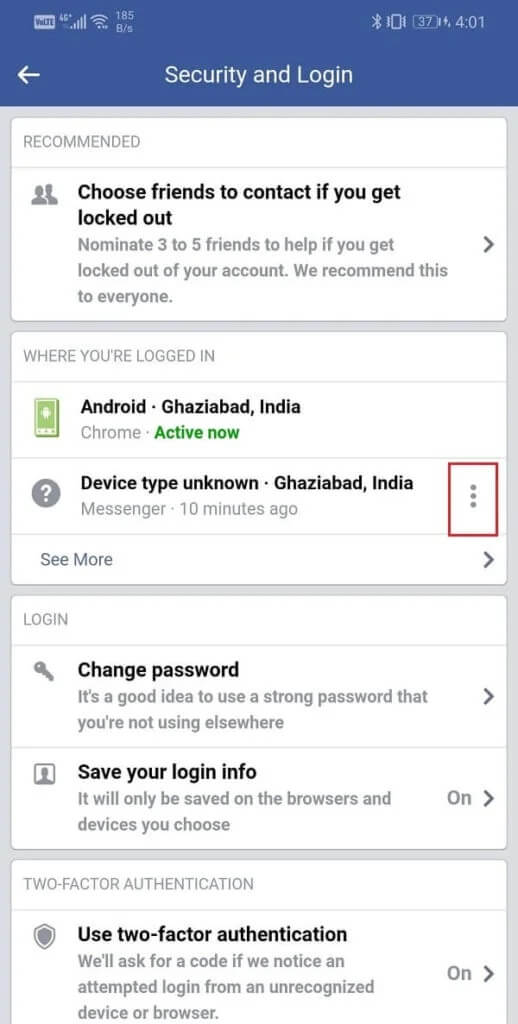Viewport: 518px width, 1024px height.
Task: Open three-dot menu for Messenger session
Action: pyautogui.click(x=474, y=497)
